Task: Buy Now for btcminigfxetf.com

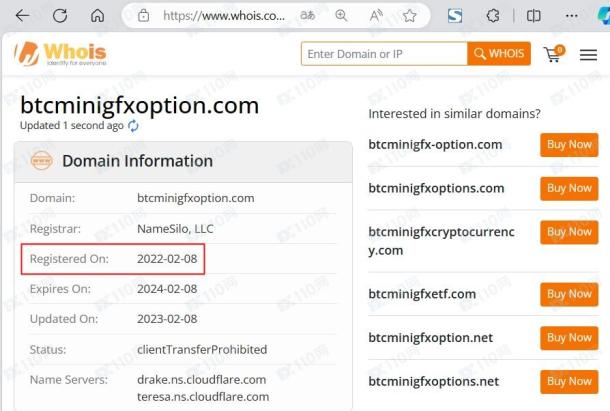Action: 569,294
